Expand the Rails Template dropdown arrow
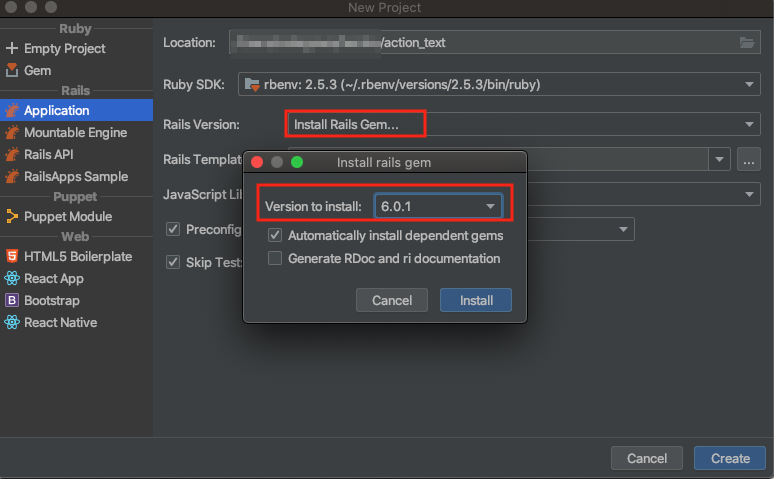The image size is (774, 479). [719, 160]
